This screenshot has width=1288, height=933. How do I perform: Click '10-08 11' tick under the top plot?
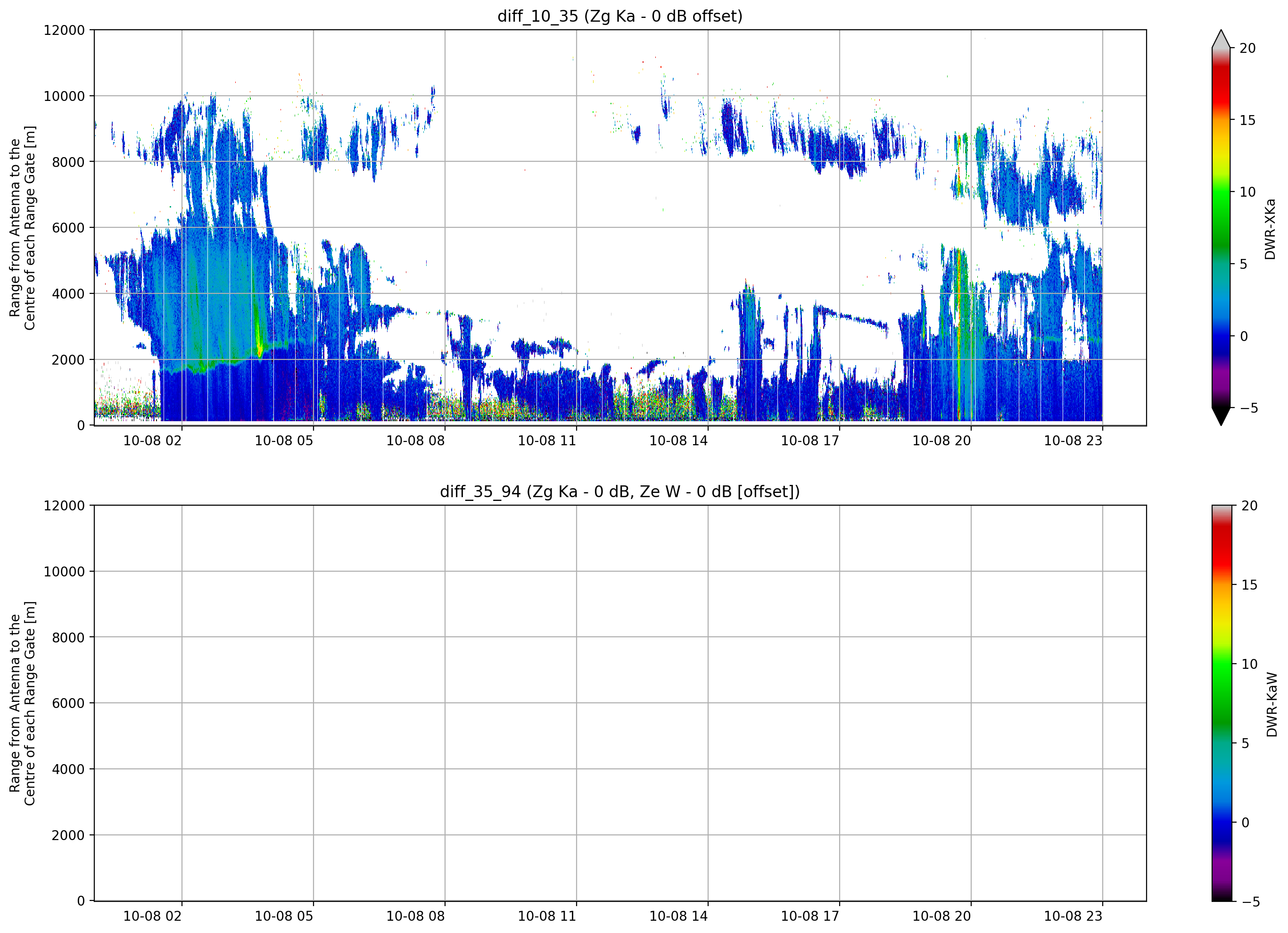pos(547,441)
